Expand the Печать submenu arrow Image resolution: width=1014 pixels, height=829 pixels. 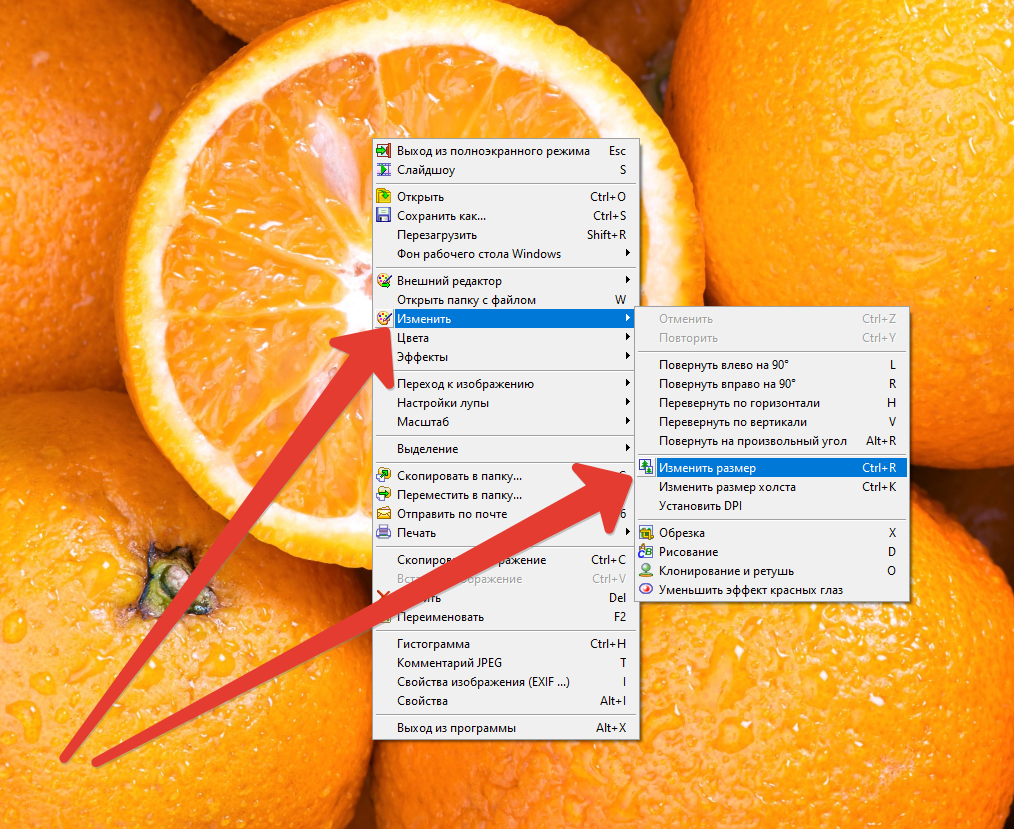(x=627, y=532)
